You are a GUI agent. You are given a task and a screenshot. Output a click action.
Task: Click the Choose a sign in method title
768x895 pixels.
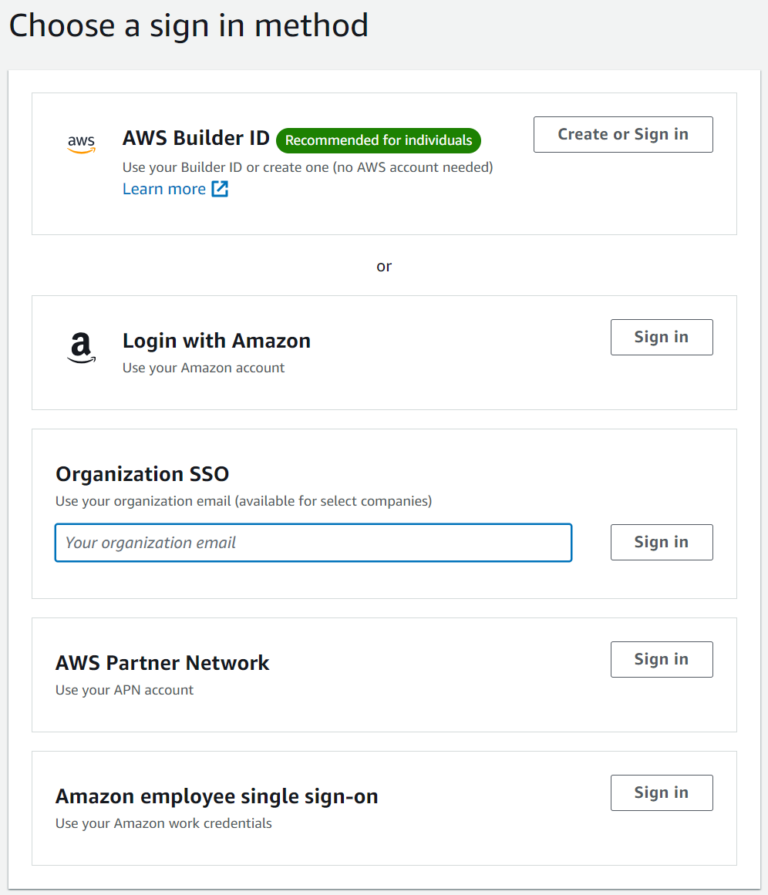[188, 25]
